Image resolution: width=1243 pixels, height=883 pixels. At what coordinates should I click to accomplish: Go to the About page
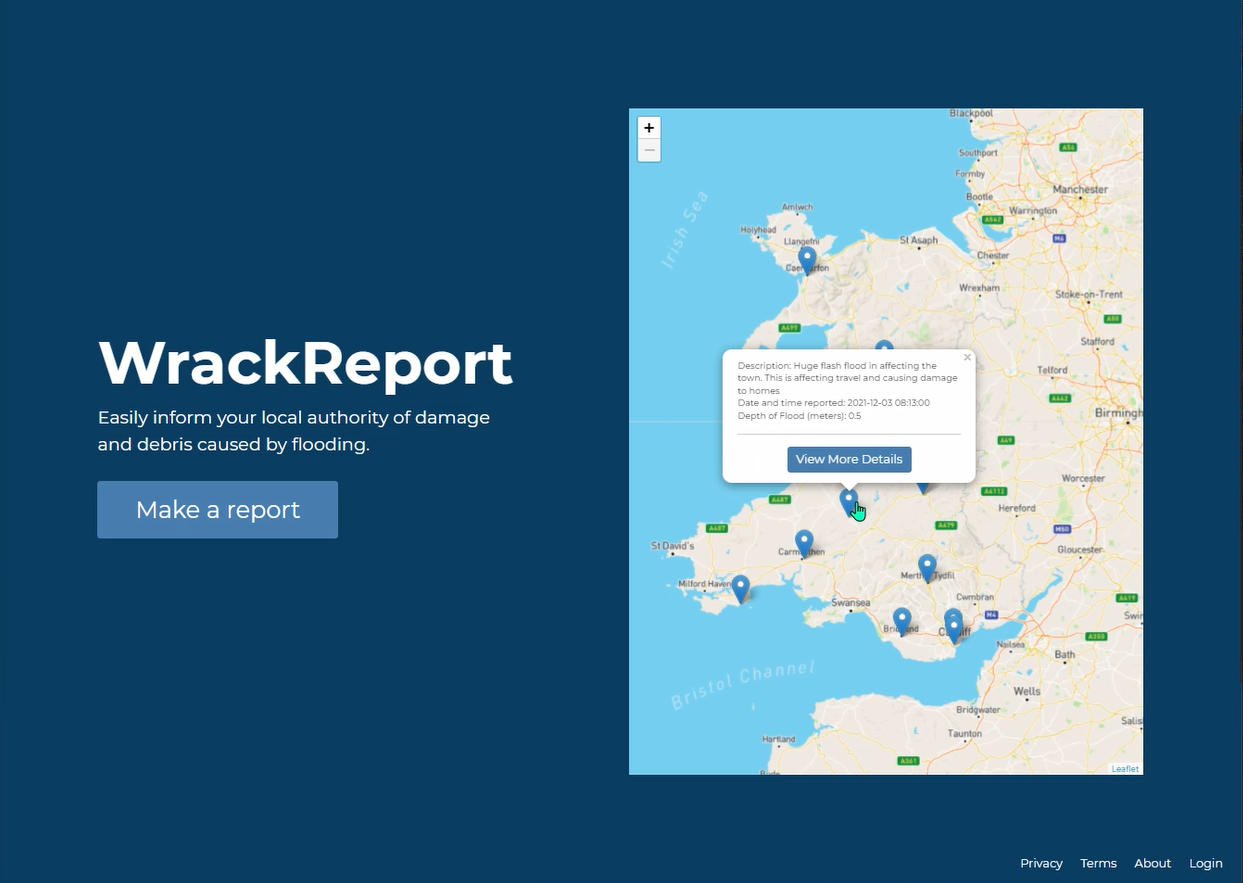[1152, 863]
